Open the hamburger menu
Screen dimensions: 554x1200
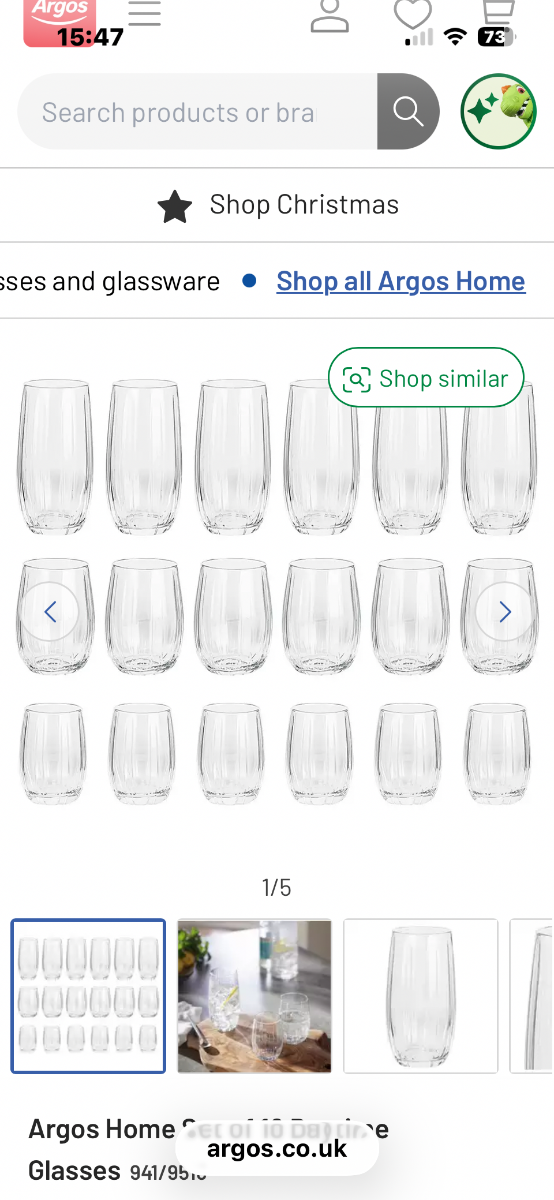coord(145,14)
